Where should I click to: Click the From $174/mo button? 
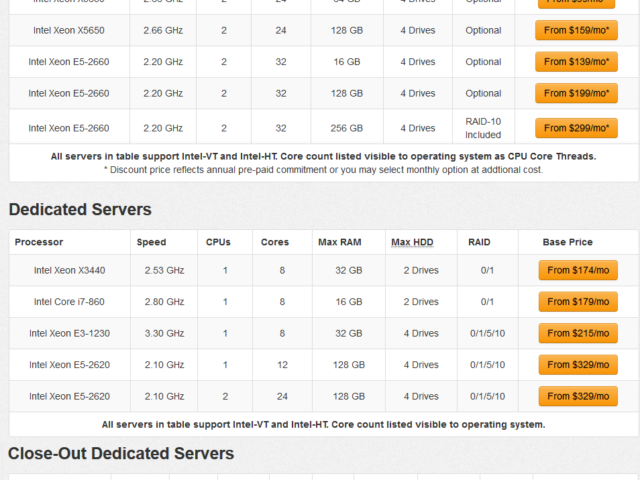[x=578, y=270]
